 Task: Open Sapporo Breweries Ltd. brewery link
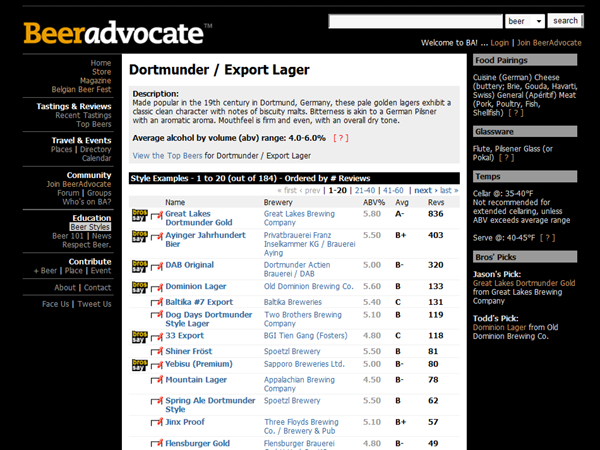click(x=304, y=364)
